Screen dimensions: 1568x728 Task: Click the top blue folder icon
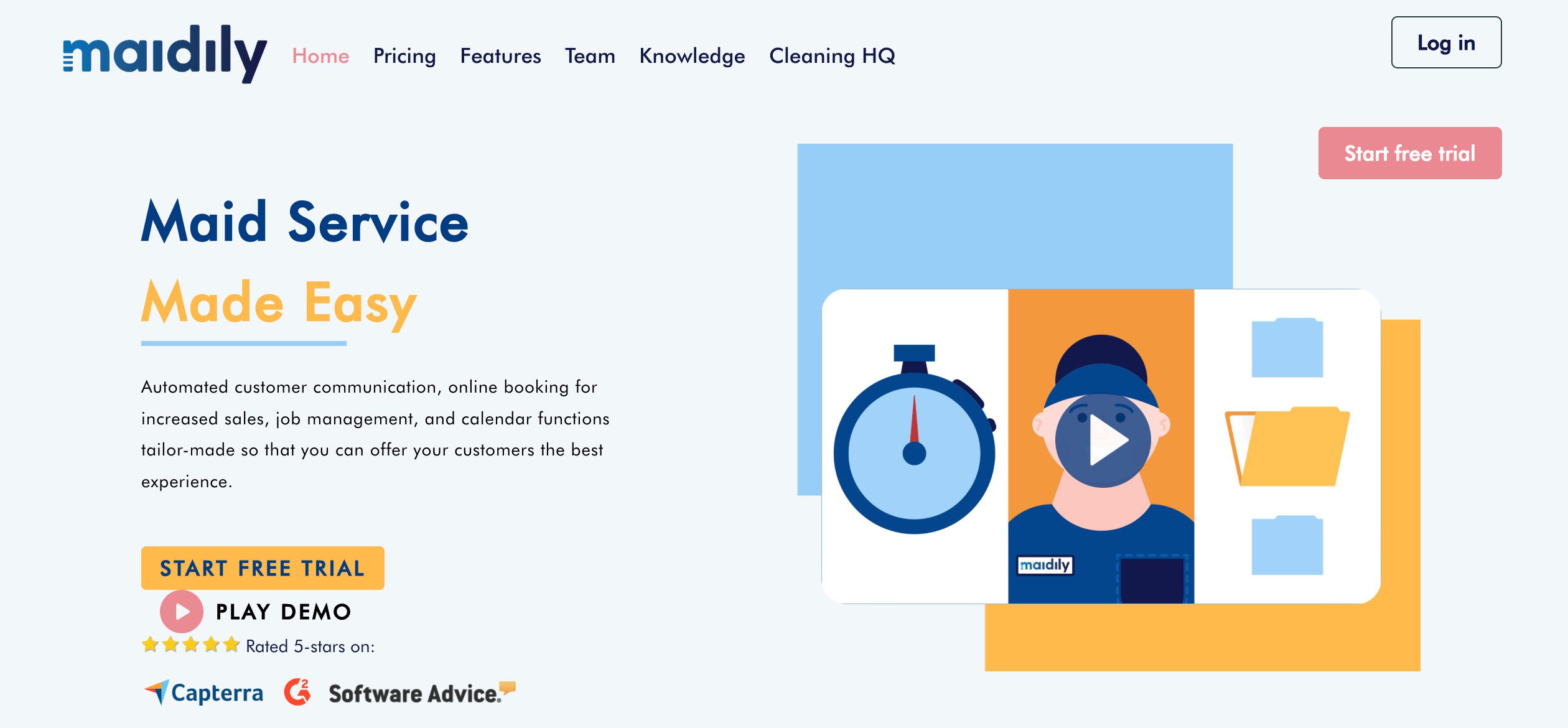coord(1287,348)
